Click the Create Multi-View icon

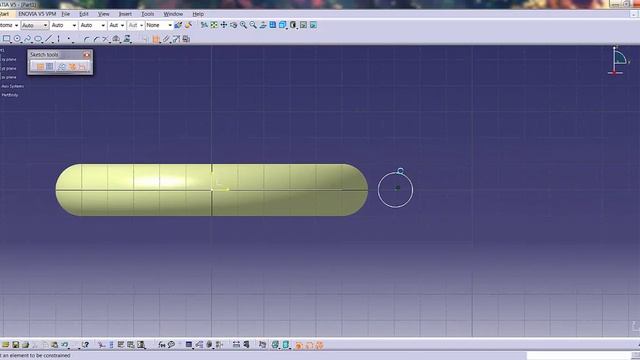coord(273,25)
